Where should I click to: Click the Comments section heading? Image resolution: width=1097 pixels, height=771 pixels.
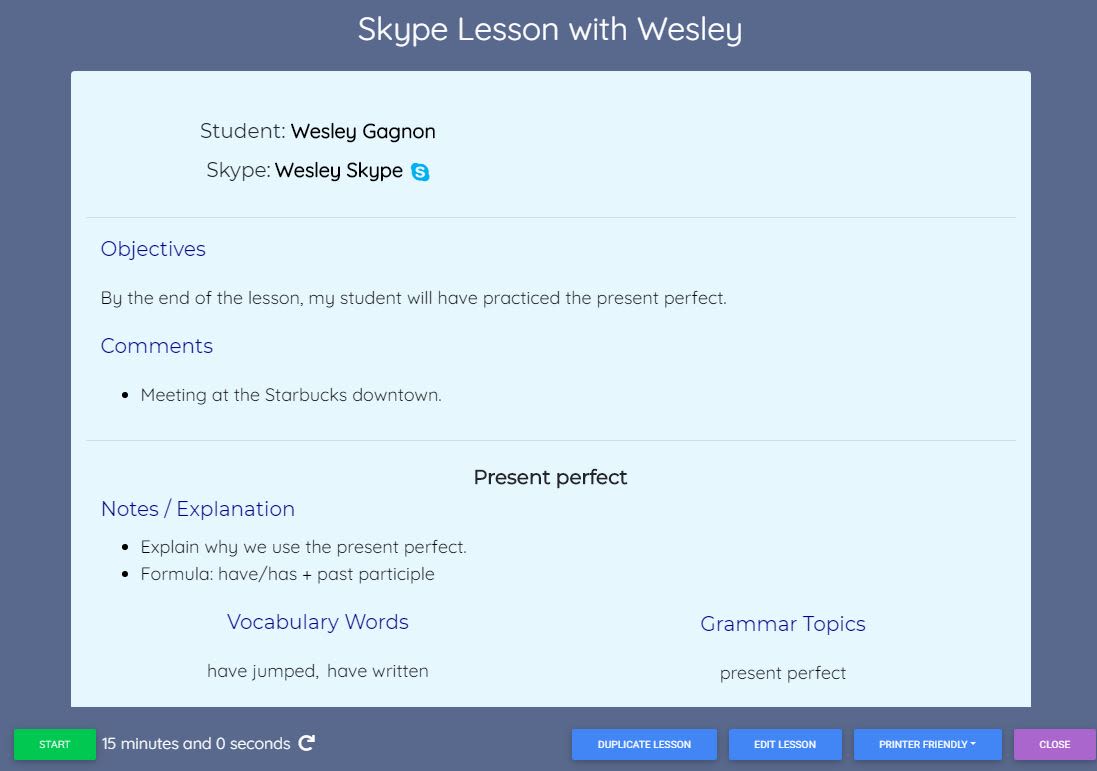[x=156, y=346]
